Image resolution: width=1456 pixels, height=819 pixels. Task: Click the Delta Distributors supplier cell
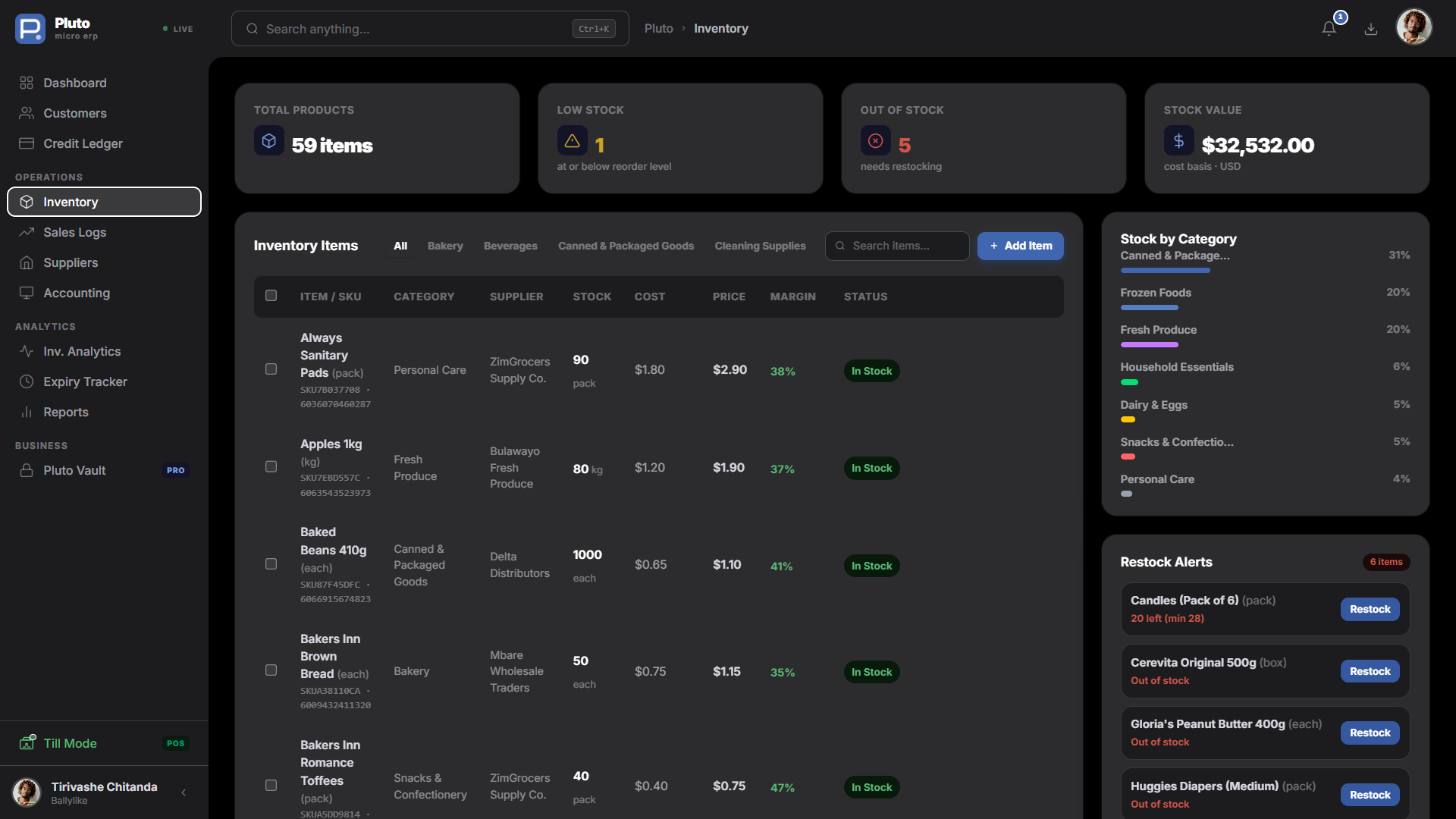coord(519,565)
